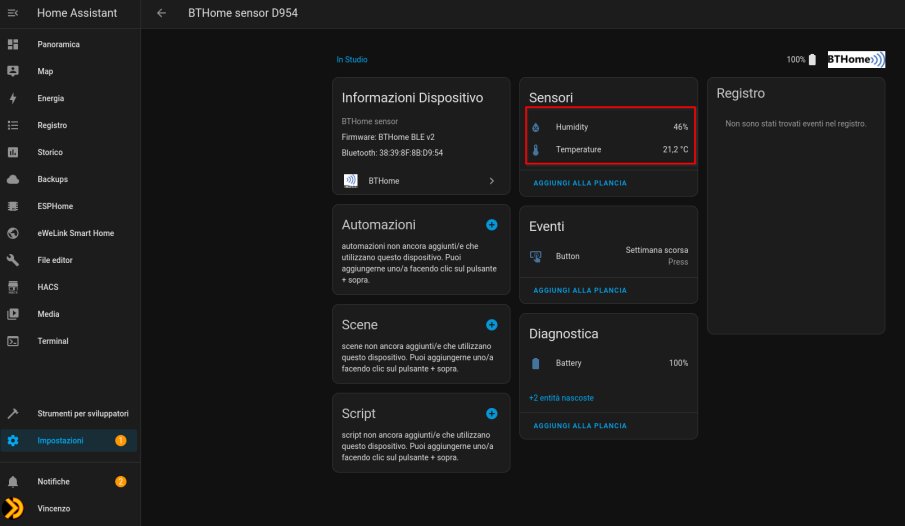Viewport: 905px width, 526px height.
Task: Click the Humidity water drop icon
Action: (x=536, y=127)
